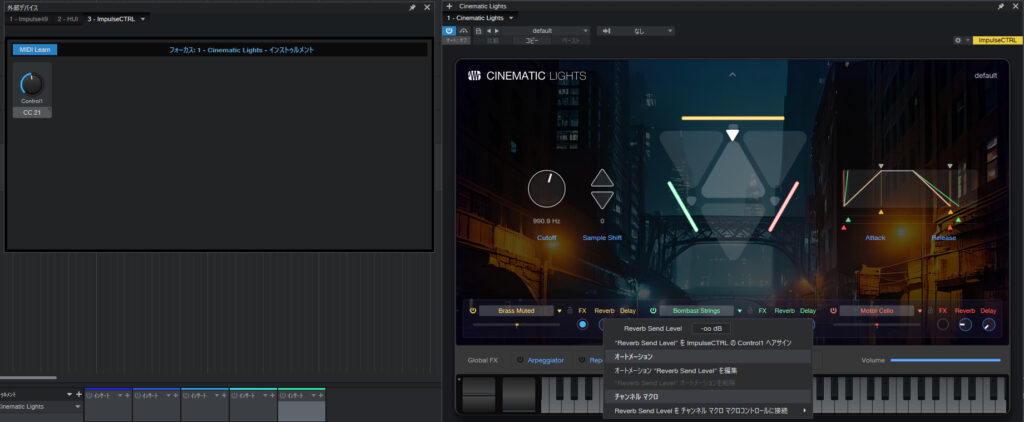This screenshot has width=1024, height=422.
Task: Click the Sample Shift up arrow
Action: click(x=602, y=179)
